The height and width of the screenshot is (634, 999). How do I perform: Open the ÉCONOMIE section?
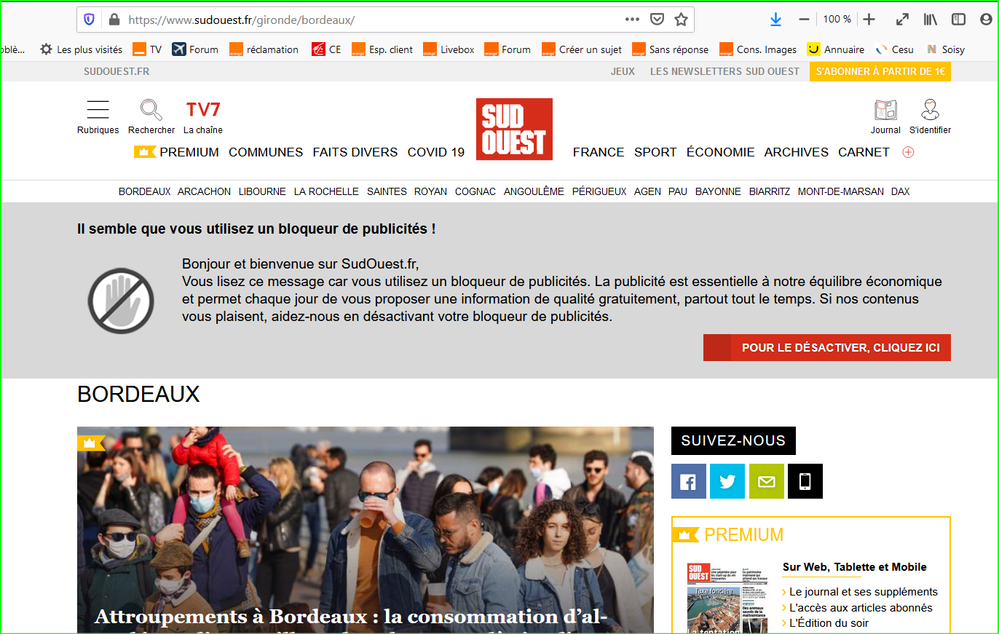(x=720, y=152)
